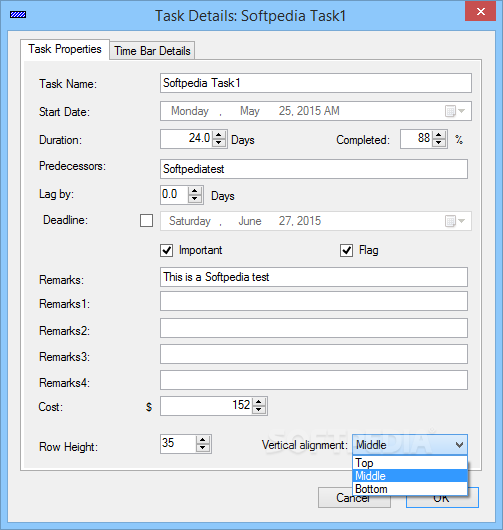Image resolution: width=503 pixels, height=530 pixels.
Task: Decrease Duration with the down arrow
Action: point(219,143)
